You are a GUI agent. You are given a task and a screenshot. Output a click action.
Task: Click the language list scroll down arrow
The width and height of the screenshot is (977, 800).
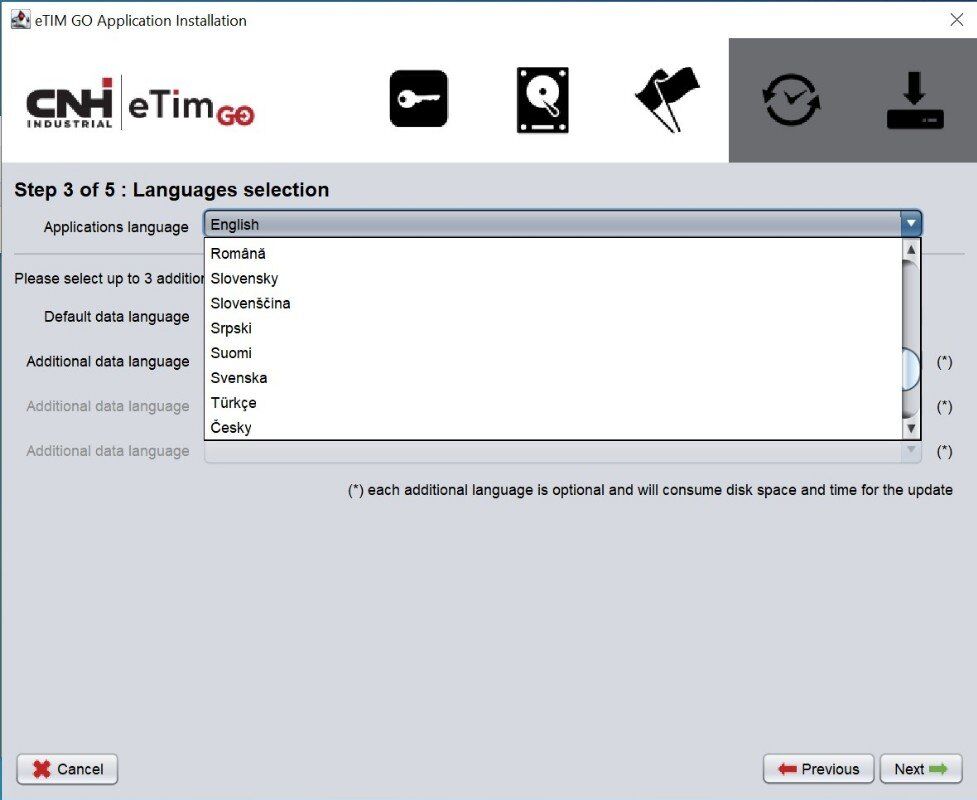911,429
